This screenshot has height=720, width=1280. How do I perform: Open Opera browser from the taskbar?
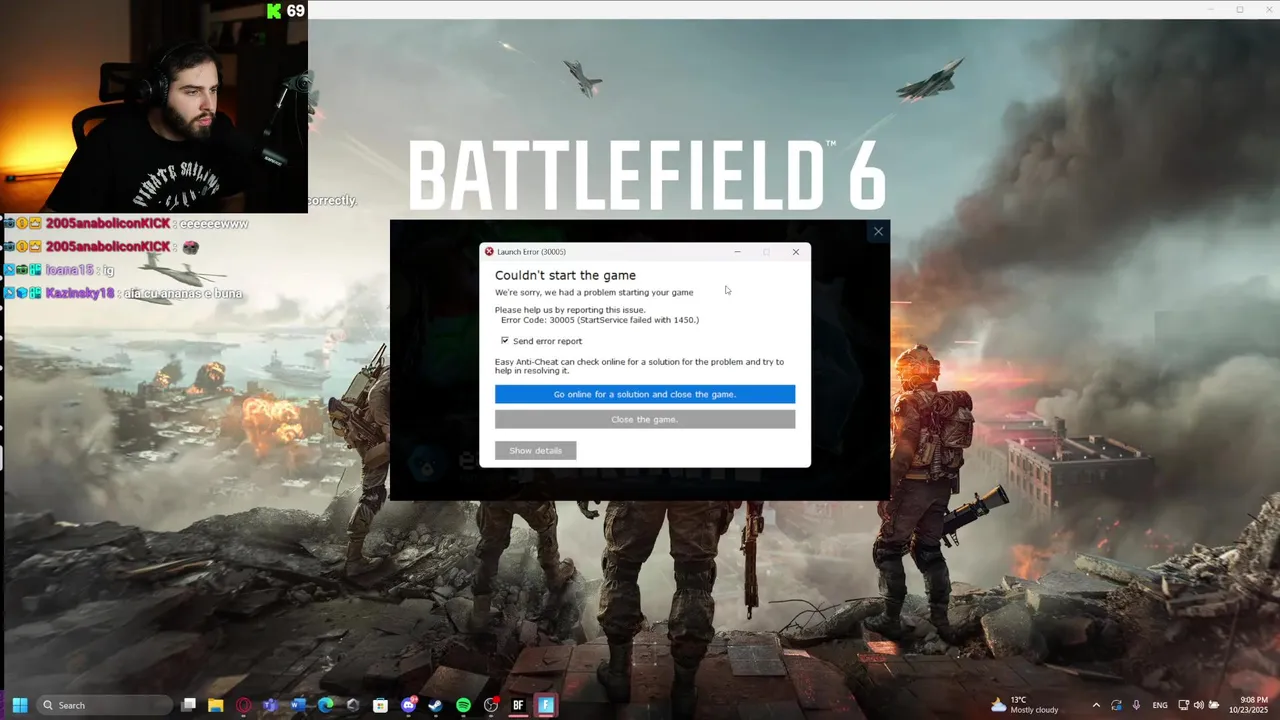(243, 705)
